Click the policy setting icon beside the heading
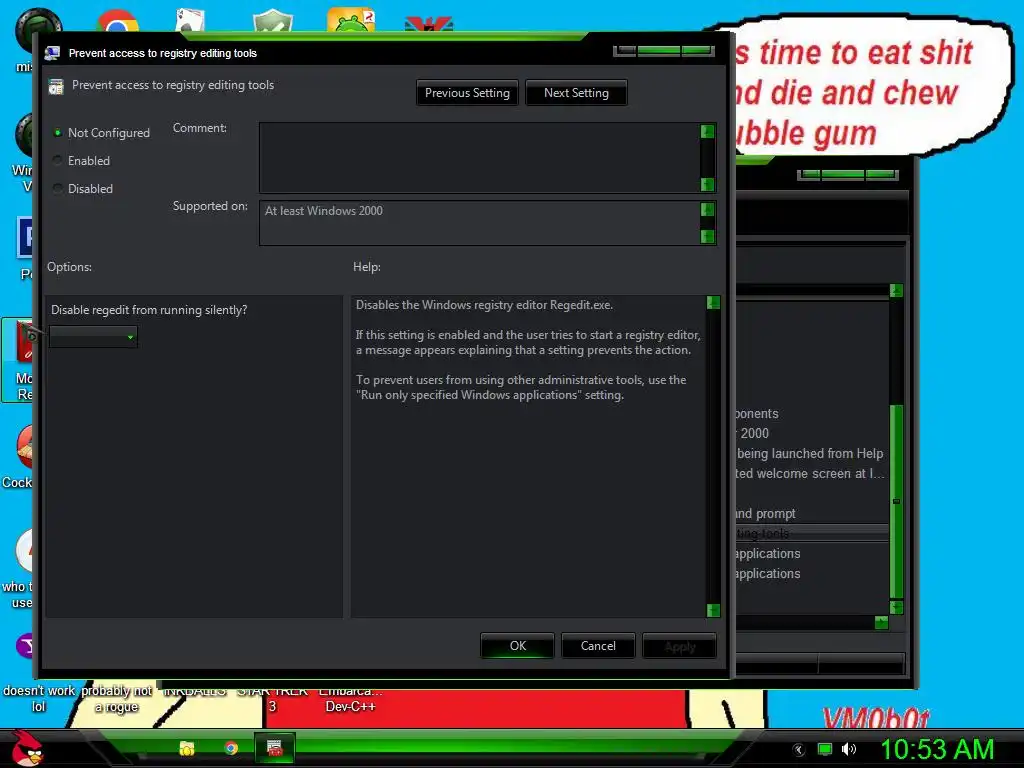 click(x=56, y=86)
